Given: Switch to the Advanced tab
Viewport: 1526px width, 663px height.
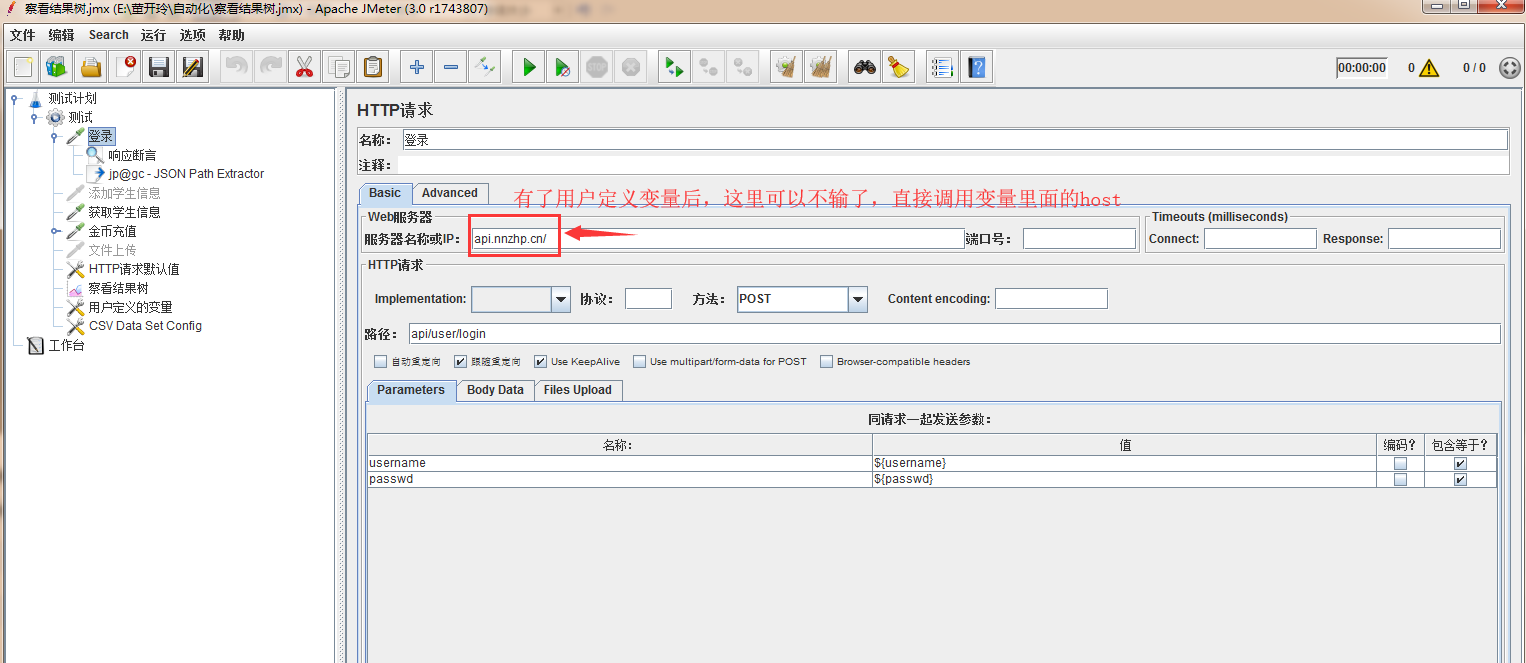Looking at the screenshot, I should click(450, 193).
